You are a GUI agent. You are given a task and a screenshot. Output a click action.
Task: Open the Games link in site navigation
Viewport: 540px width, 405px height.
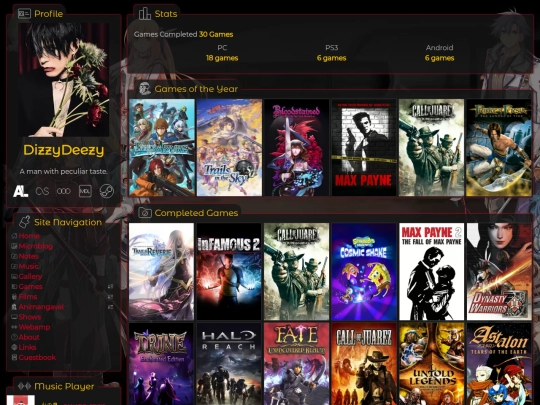tap(31, 287)
